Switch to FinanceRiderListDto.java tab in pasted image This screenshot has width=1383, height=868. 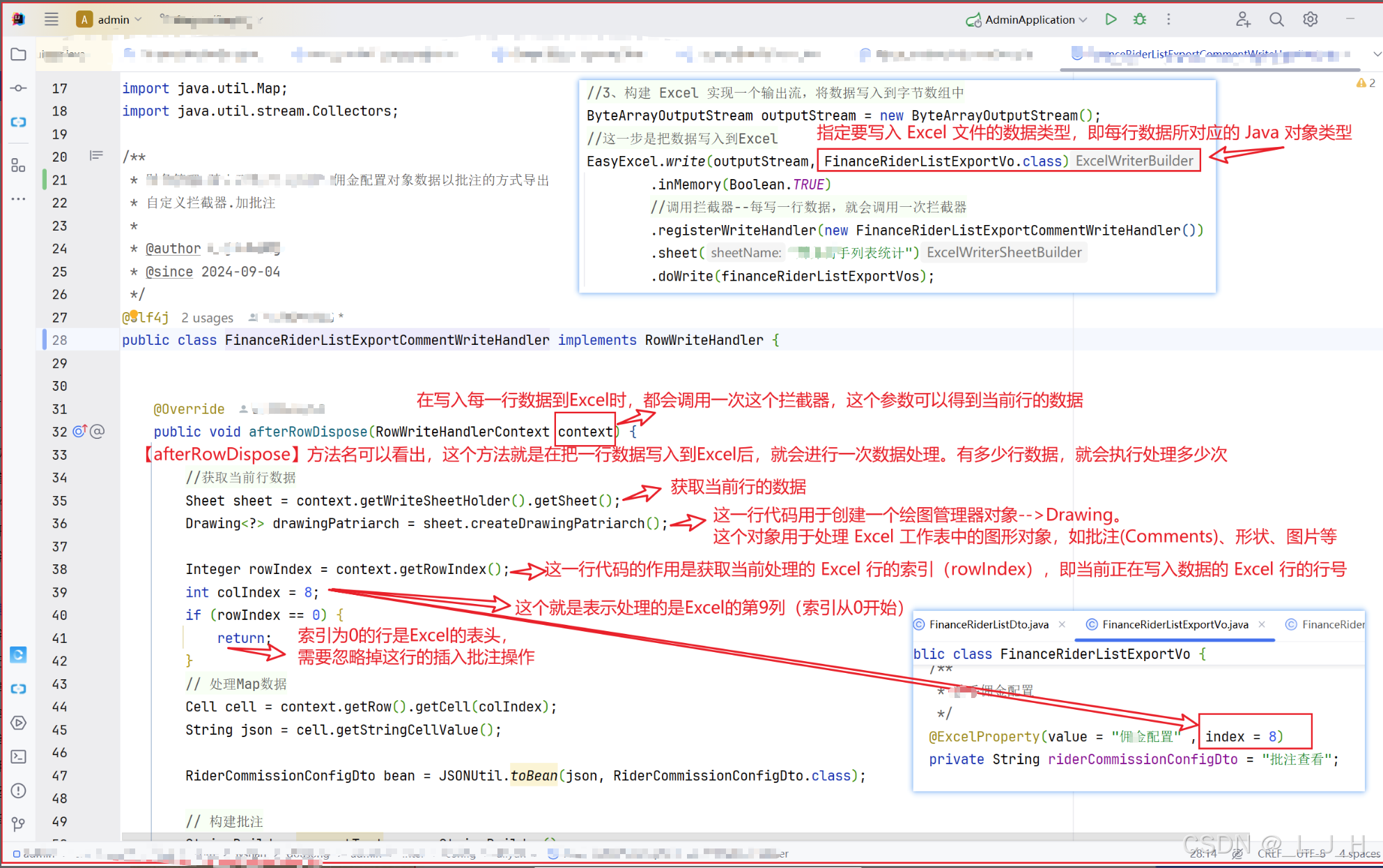click(988, 624)
